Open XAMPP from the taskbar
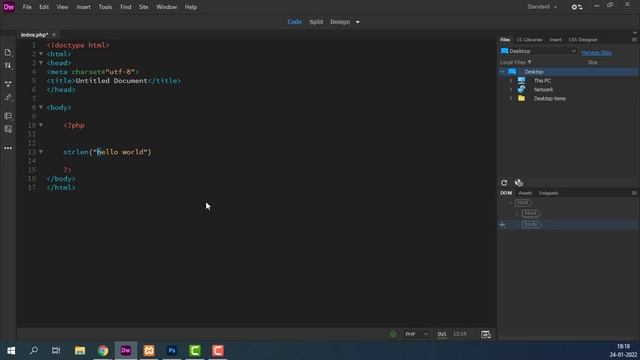Screen dimensions: 640x360 click(x=149, y=350)
